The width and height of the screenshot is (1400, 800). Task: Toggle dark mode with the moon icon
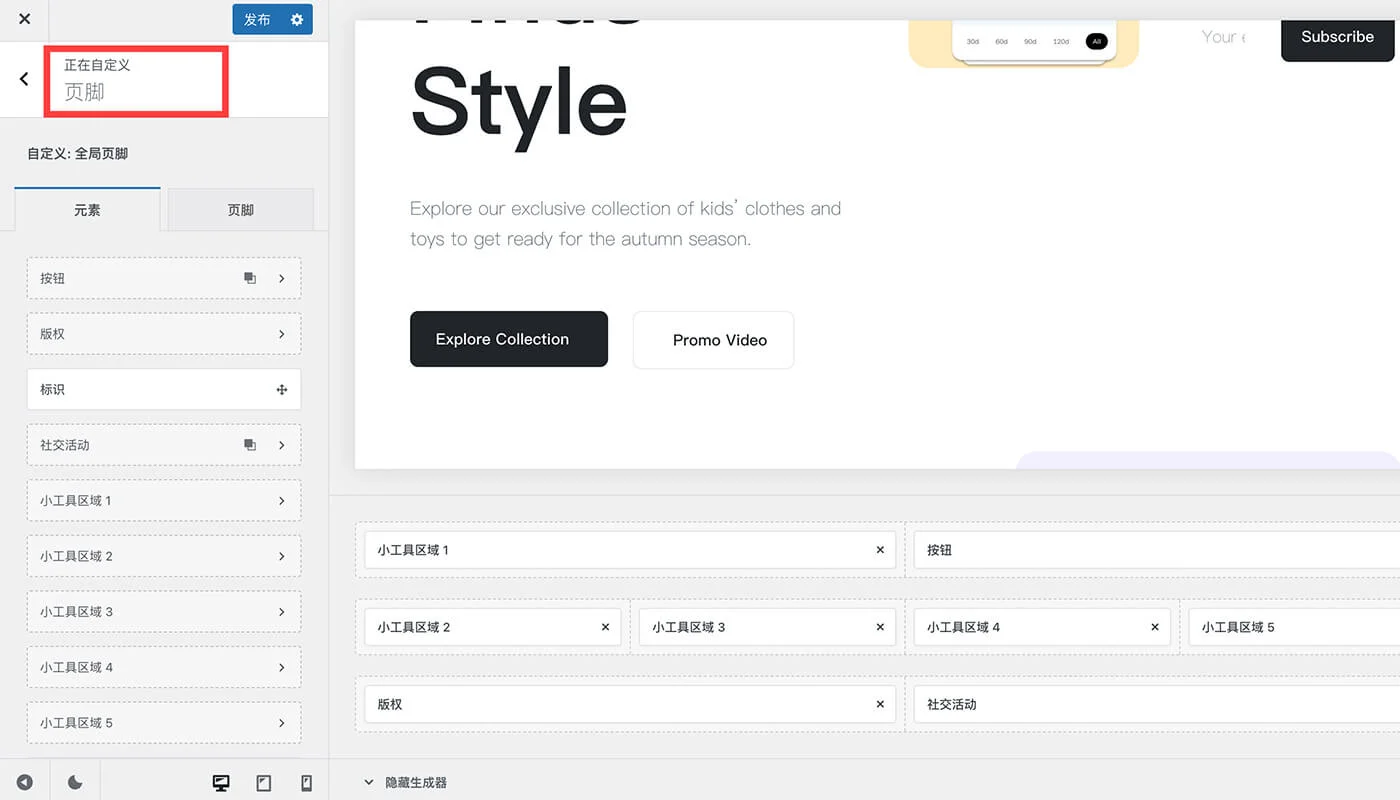pos(75,781)
